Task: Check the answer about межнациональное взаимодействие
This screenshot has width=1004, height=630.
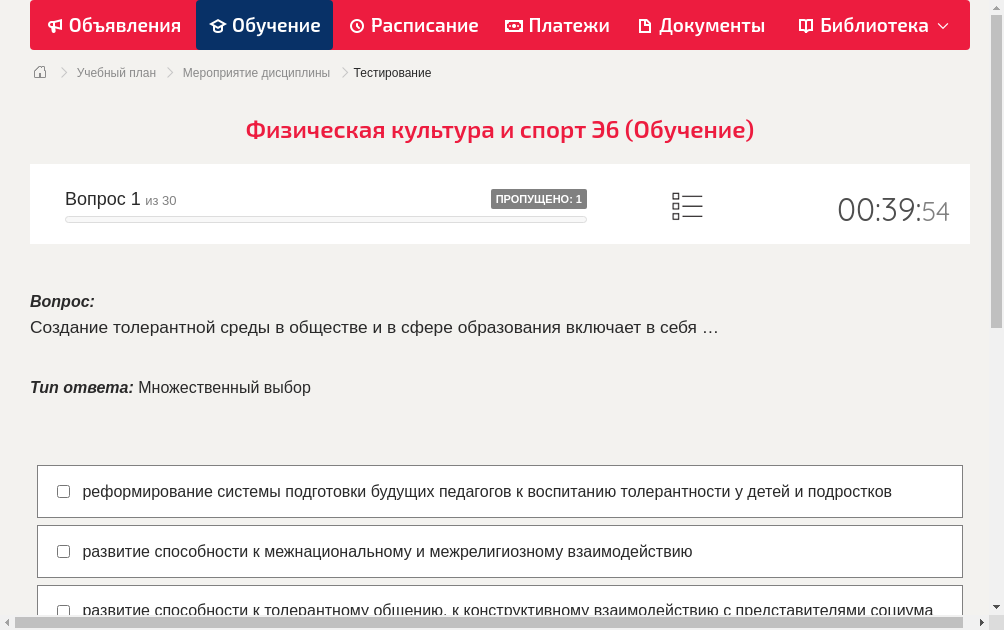Action: point(63,551)
